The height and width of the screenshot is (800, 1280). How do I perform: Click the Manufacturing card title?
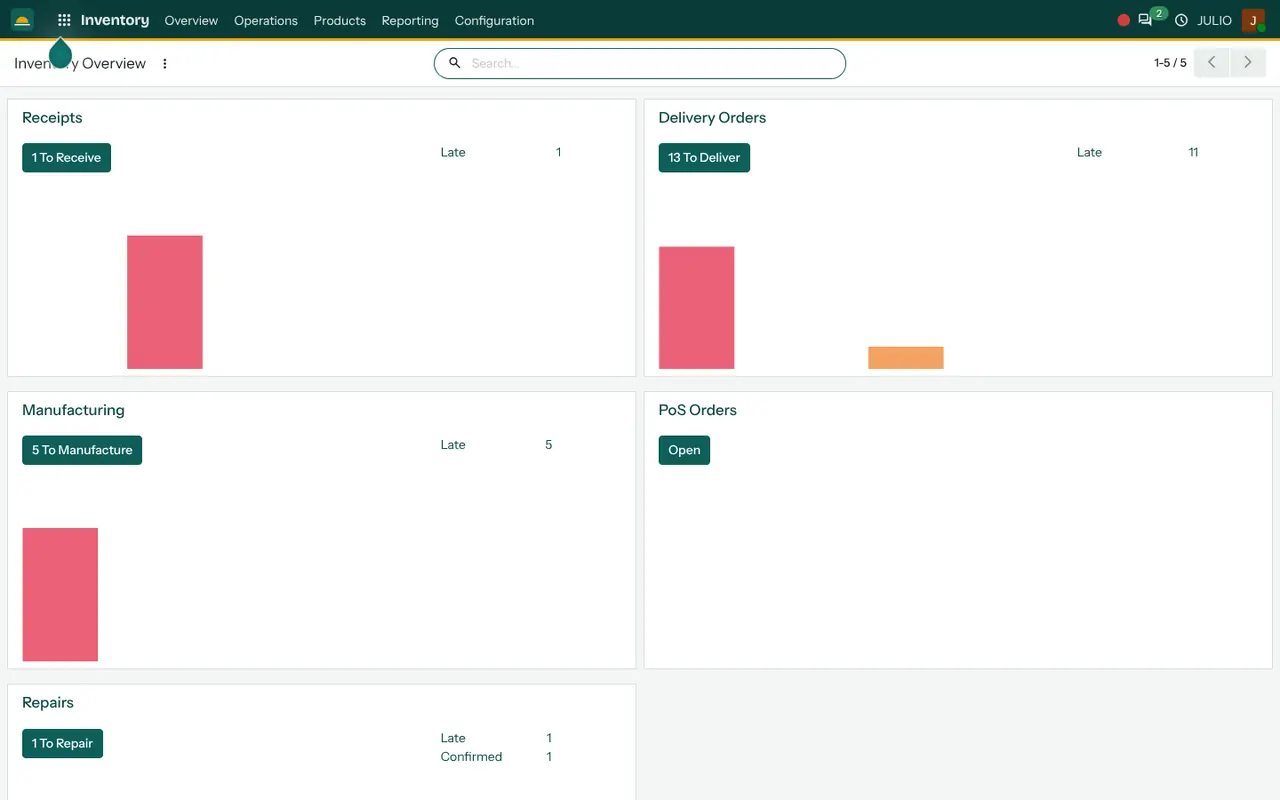pyautogui.click(x=73, y=410)
